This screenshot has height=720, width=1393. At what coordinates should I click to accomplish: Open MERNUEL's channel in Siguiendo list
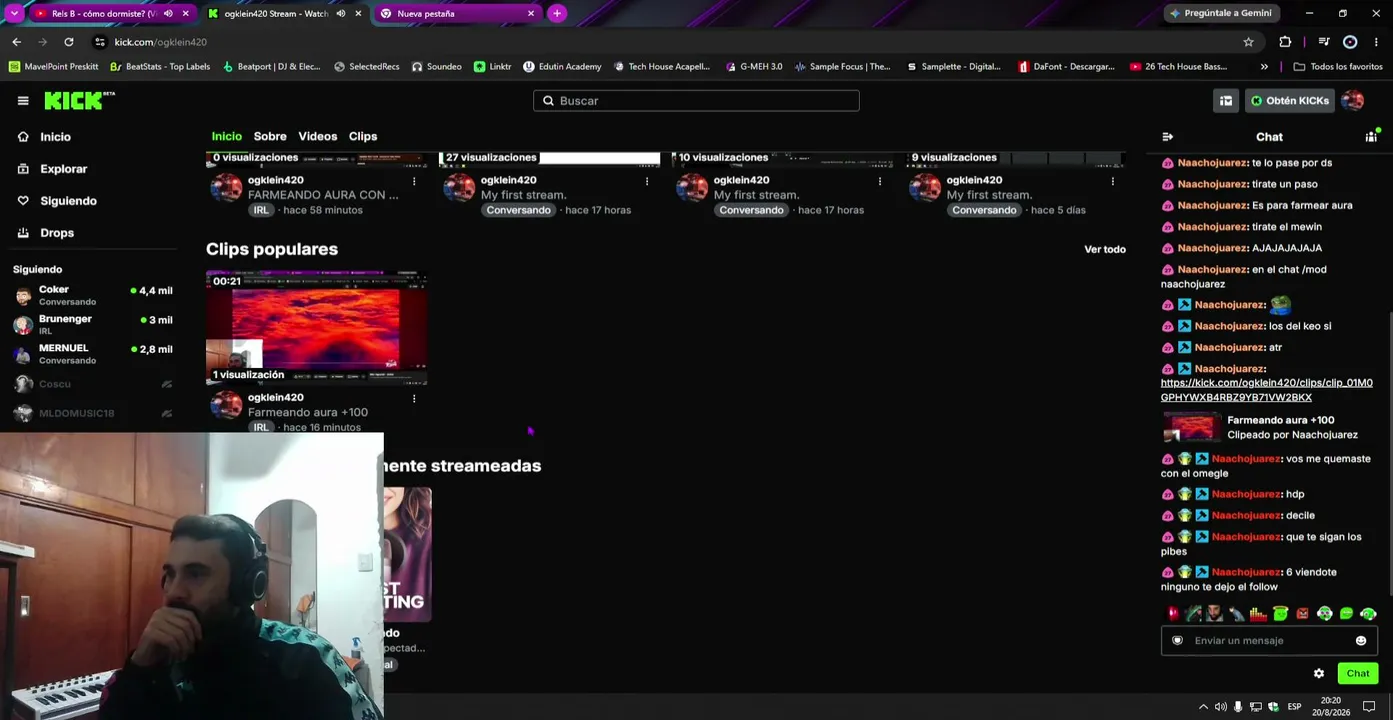tap(94, 353)
